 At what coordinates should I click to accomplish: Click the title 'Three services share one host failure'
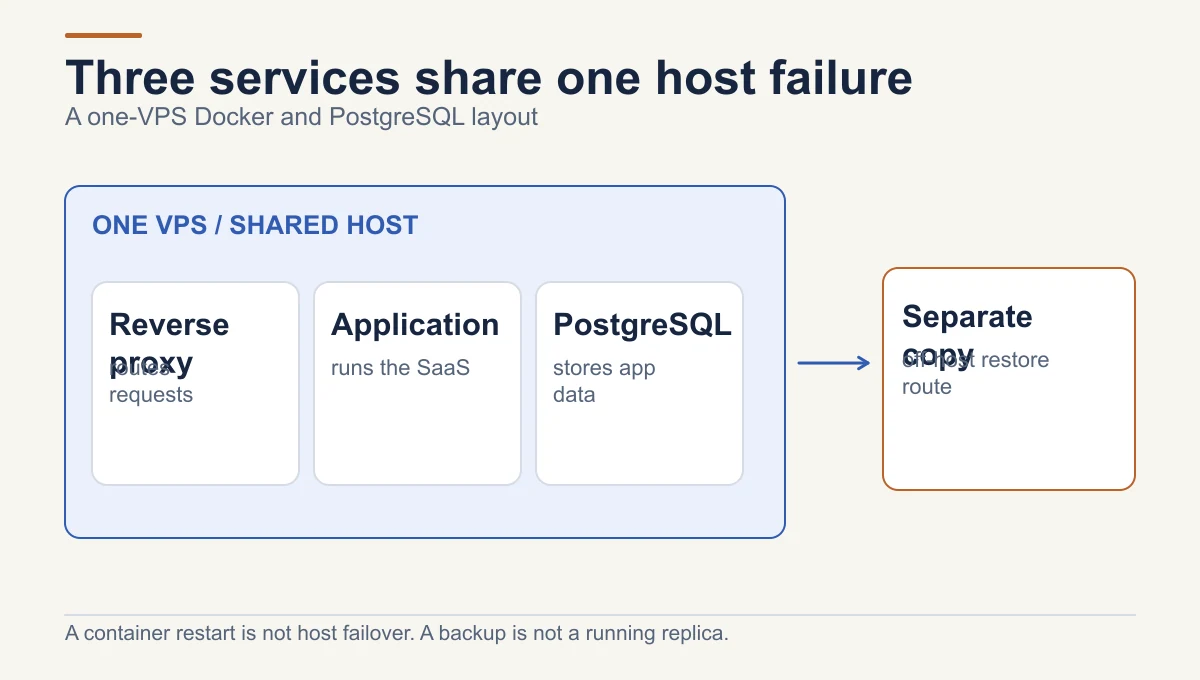pos(489,77)
